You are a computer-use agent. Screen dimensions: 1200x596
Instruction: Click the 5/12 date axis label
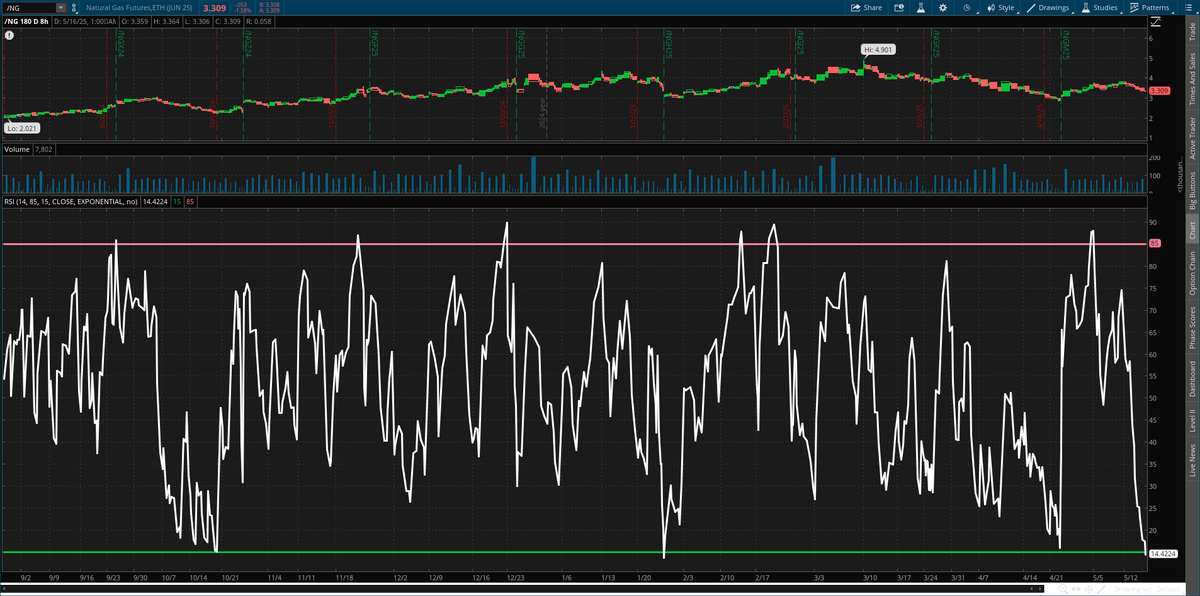1131,578
